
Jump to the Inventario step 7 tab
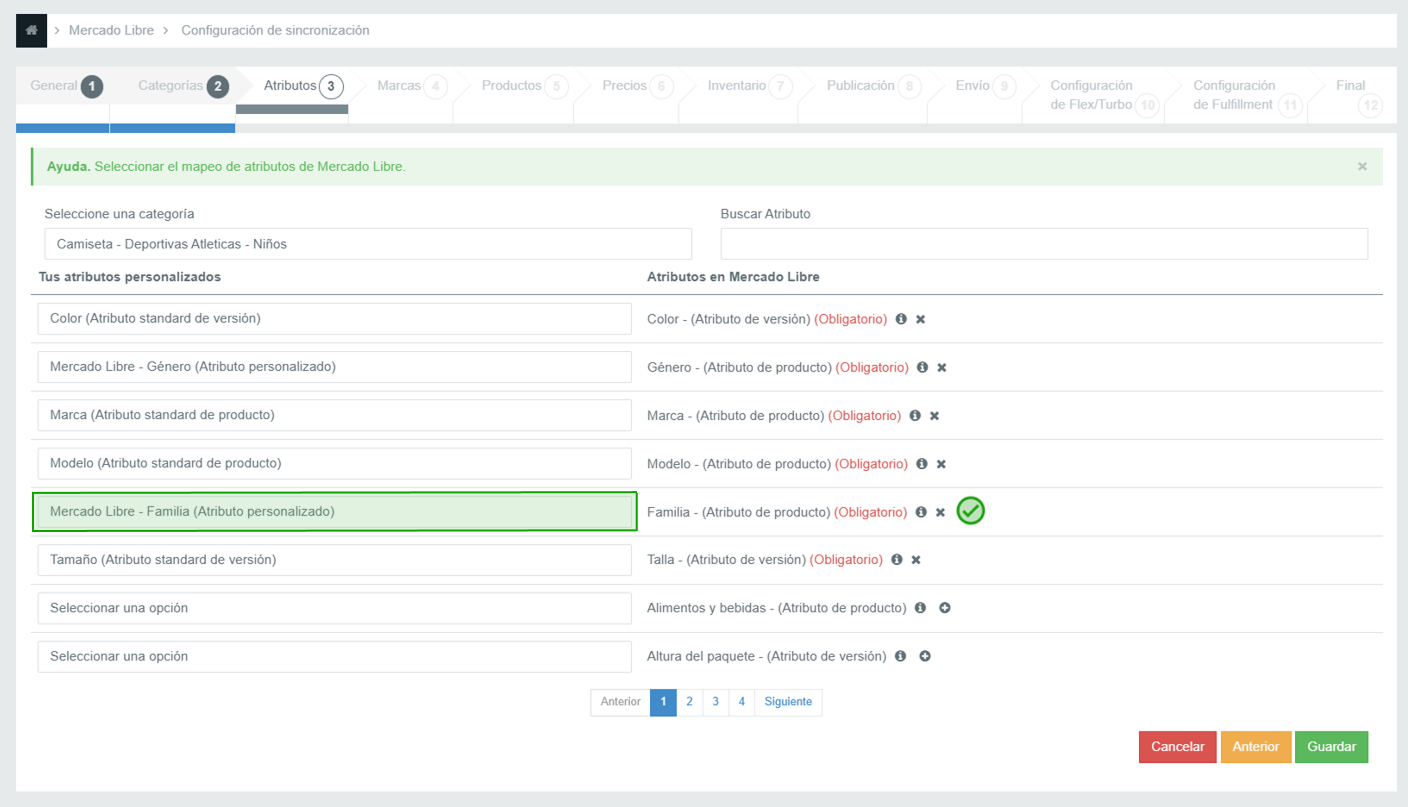[x=749, y=86]
